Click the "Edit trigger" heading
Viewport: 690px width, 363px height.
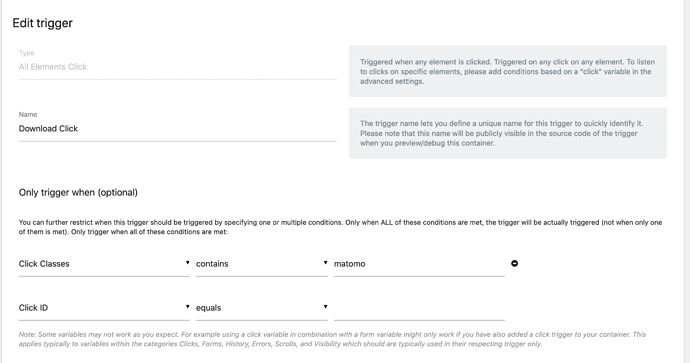tap(42, 23)
